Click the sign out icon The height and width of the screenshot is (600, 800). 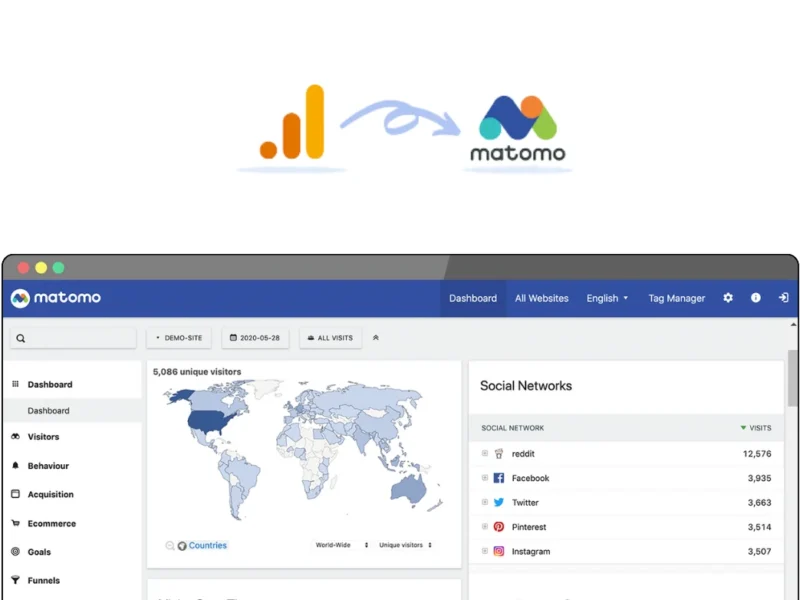[784, 297]
